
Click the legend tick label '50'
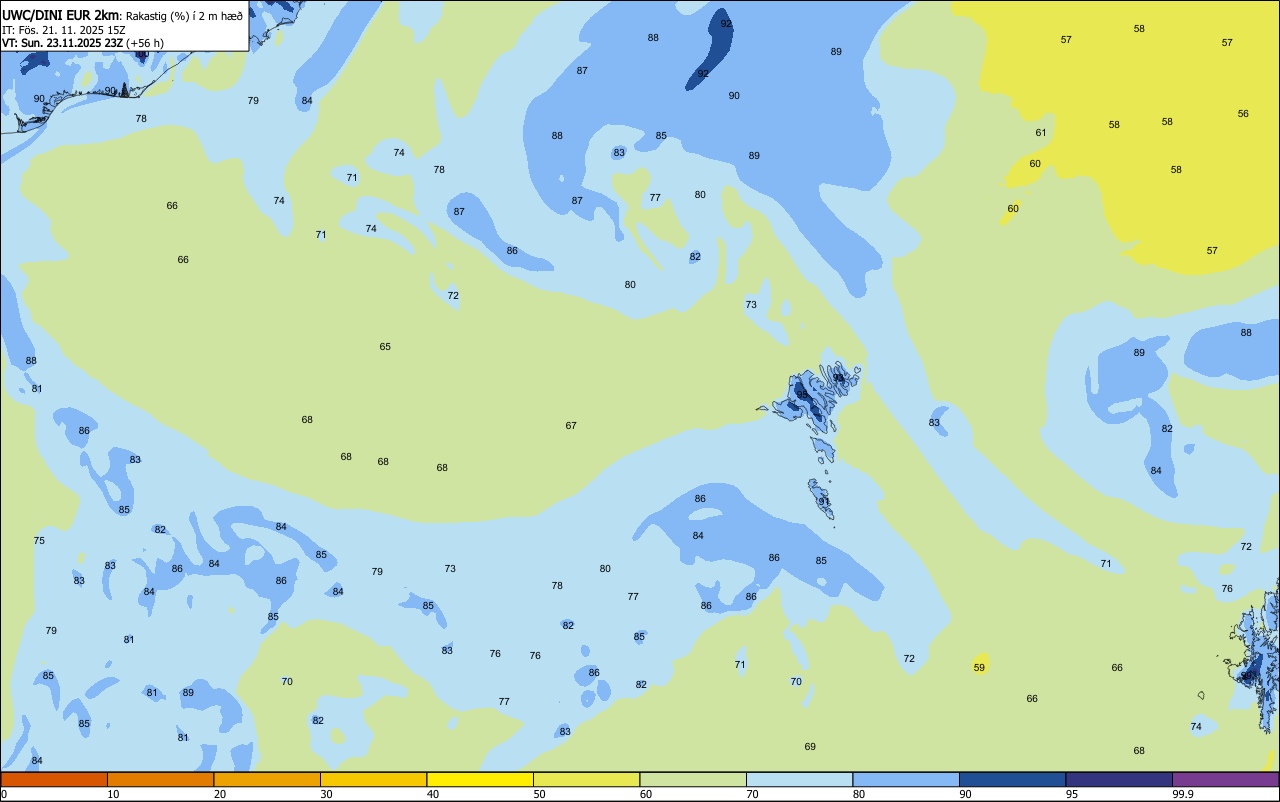pyautogui.click(x=539, y=794)
